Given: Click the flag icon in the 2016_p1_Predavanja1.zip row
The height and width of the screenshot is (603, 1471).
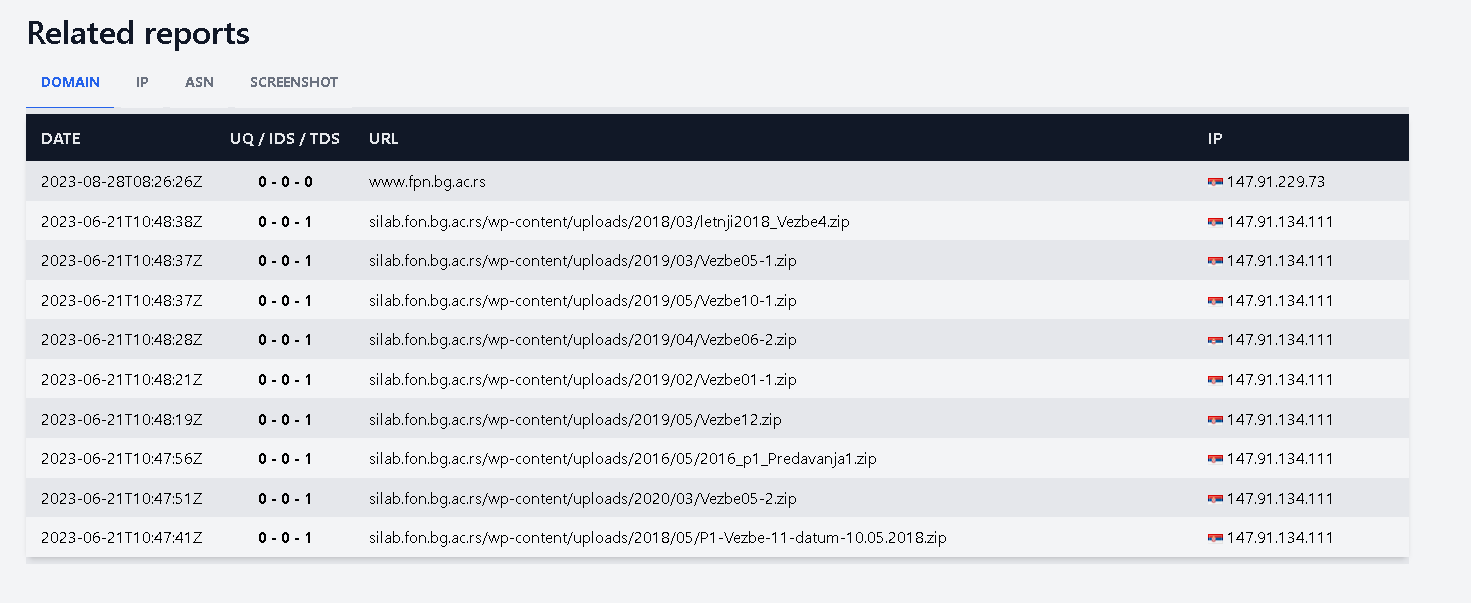Looking at the screenshot, I should click(x=1215, y=459).
